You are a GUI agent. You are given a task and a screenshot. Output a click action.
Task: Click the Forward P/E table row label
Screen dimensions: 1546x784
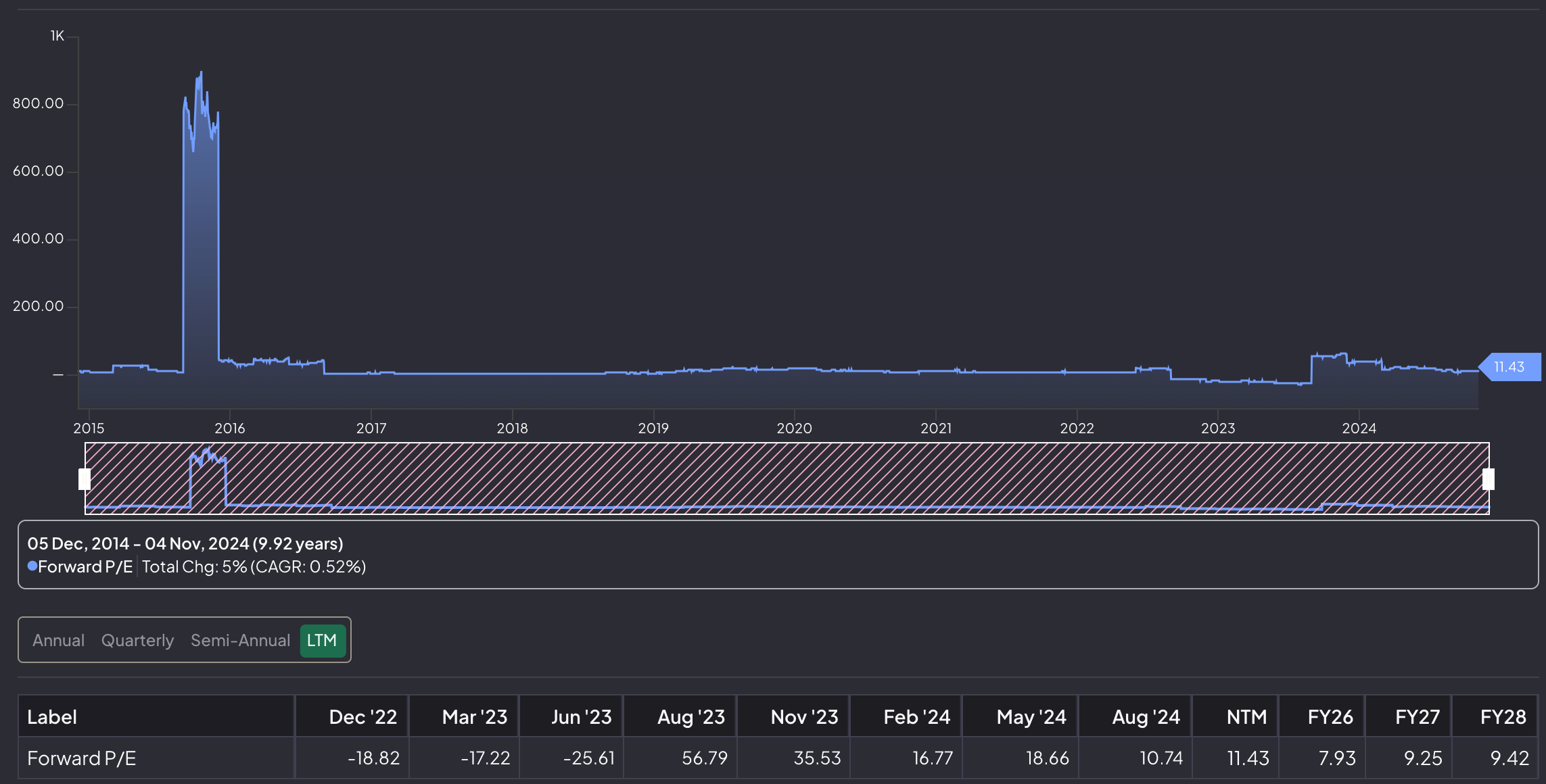coord(81,758)
